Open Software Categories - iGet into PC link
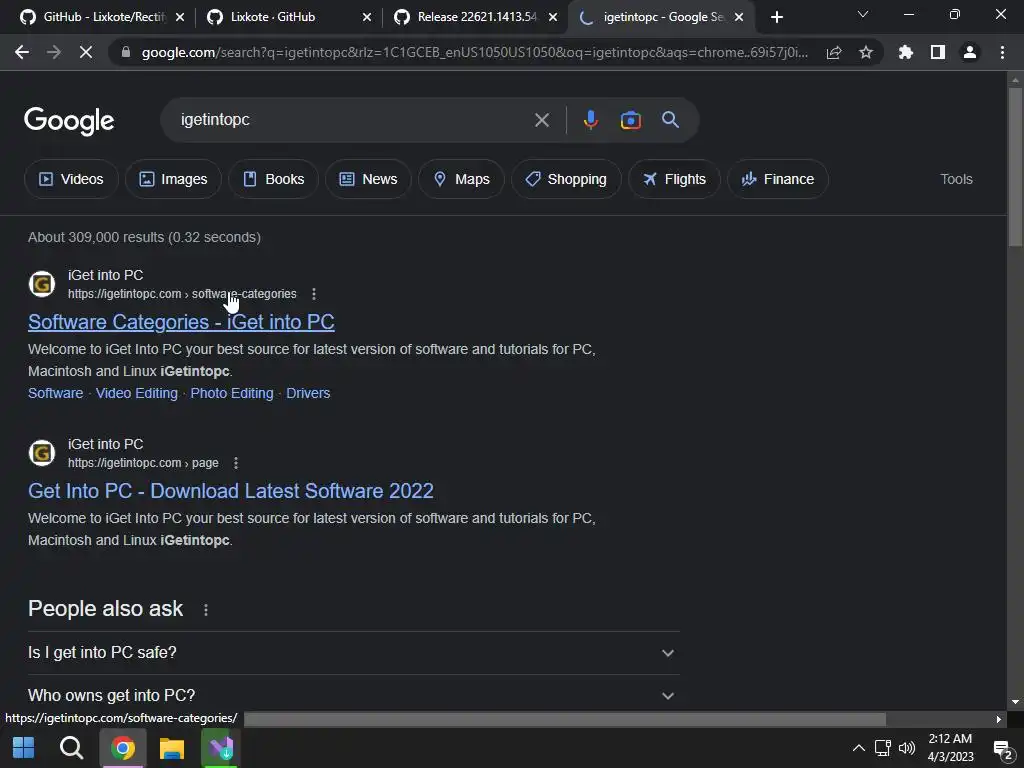1024x768 pixels. click(181, 322)
